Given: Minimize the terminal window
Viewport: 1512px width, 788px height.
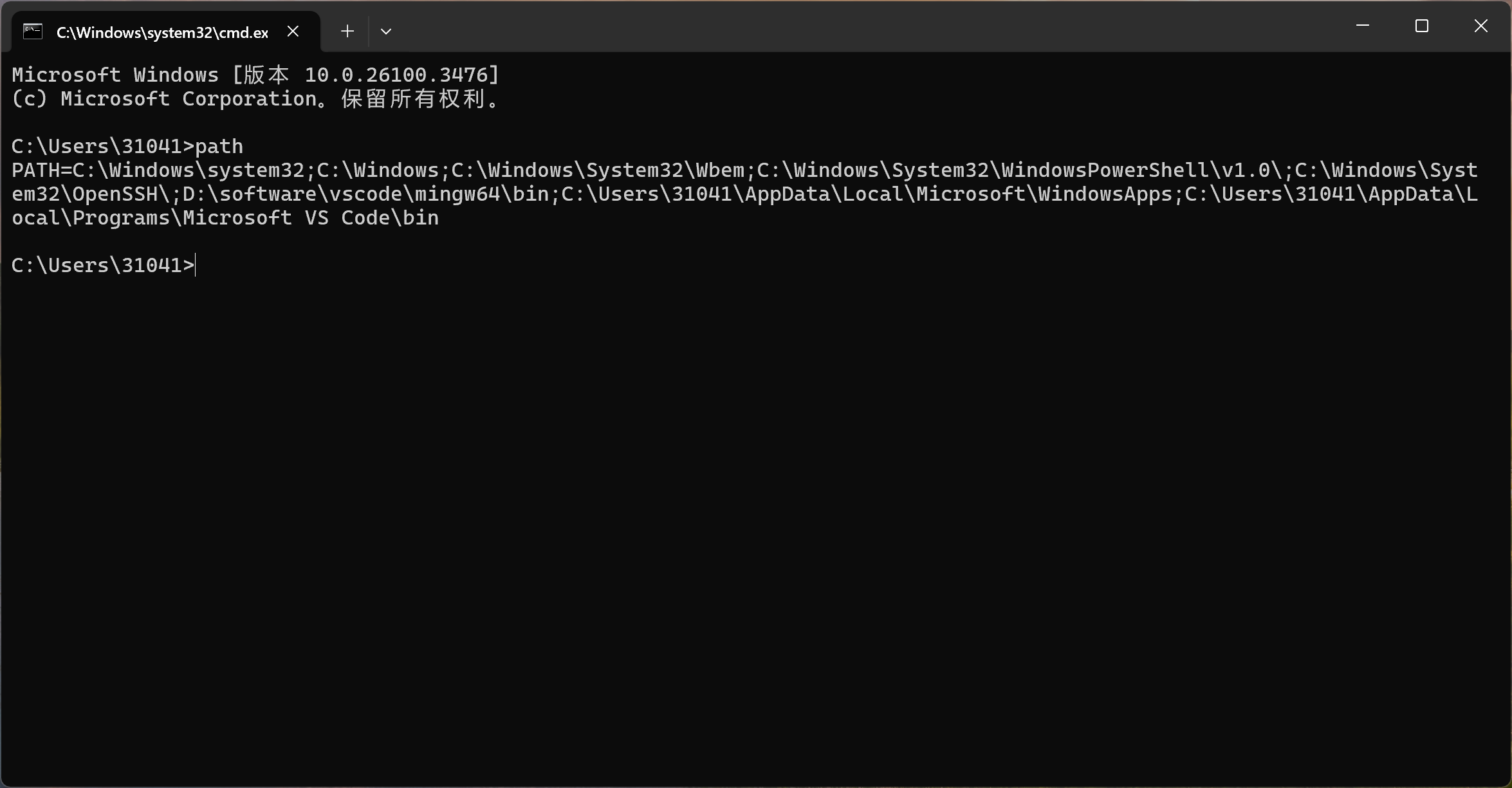Looking at the screenshot, I should click(x=1362, y=26).
